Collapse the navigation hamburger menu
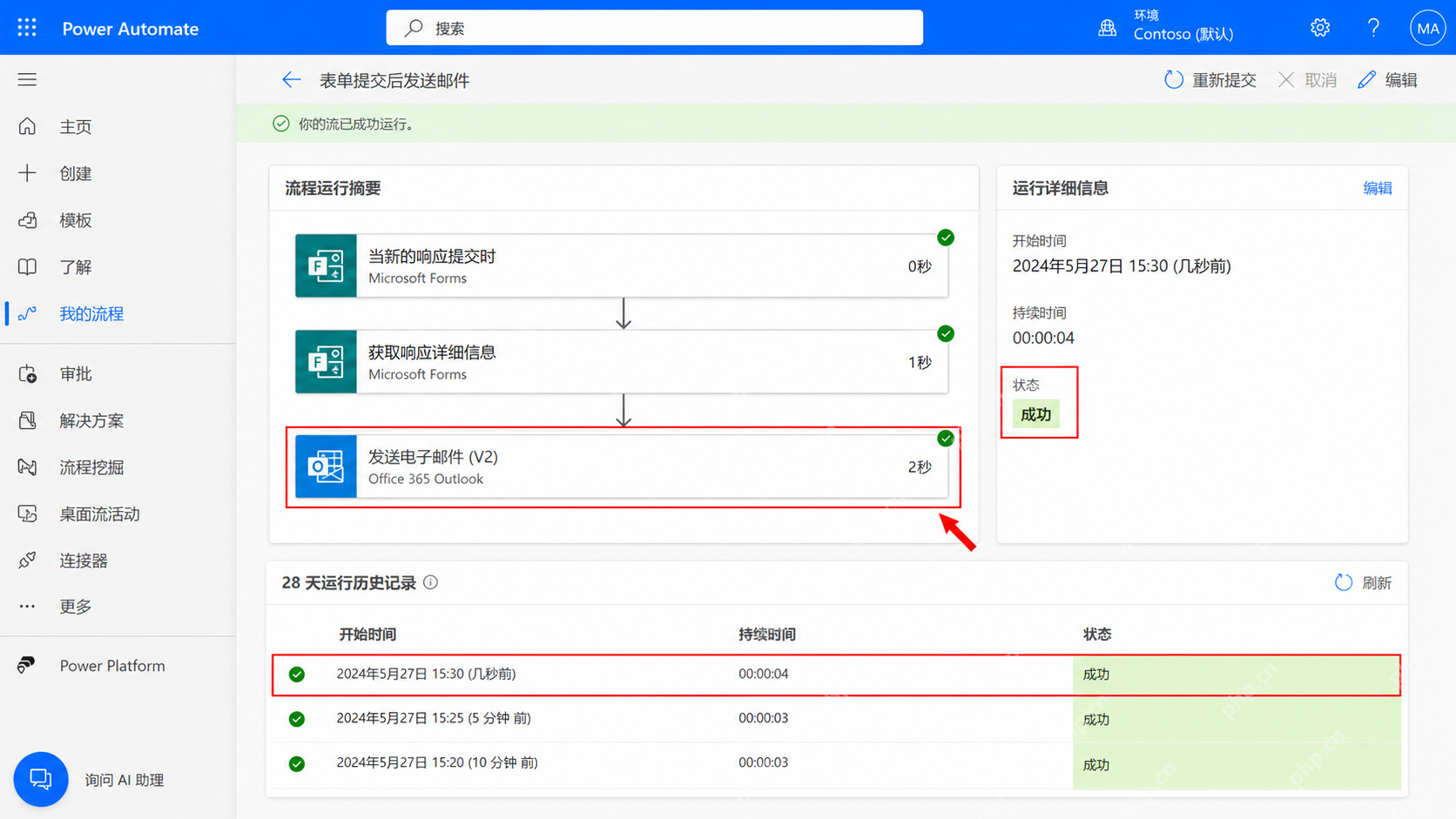Viewport: 1456px width, 819px height. tap(27, 80)
